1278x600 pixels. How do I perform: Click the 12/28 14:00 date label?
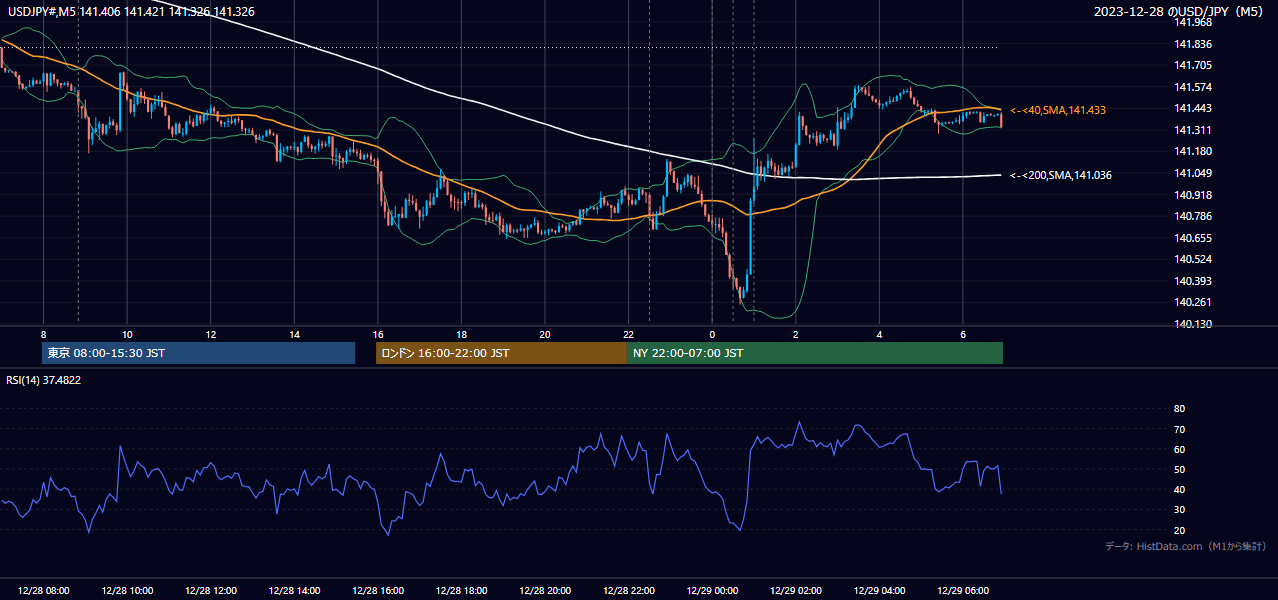[294, 591]
